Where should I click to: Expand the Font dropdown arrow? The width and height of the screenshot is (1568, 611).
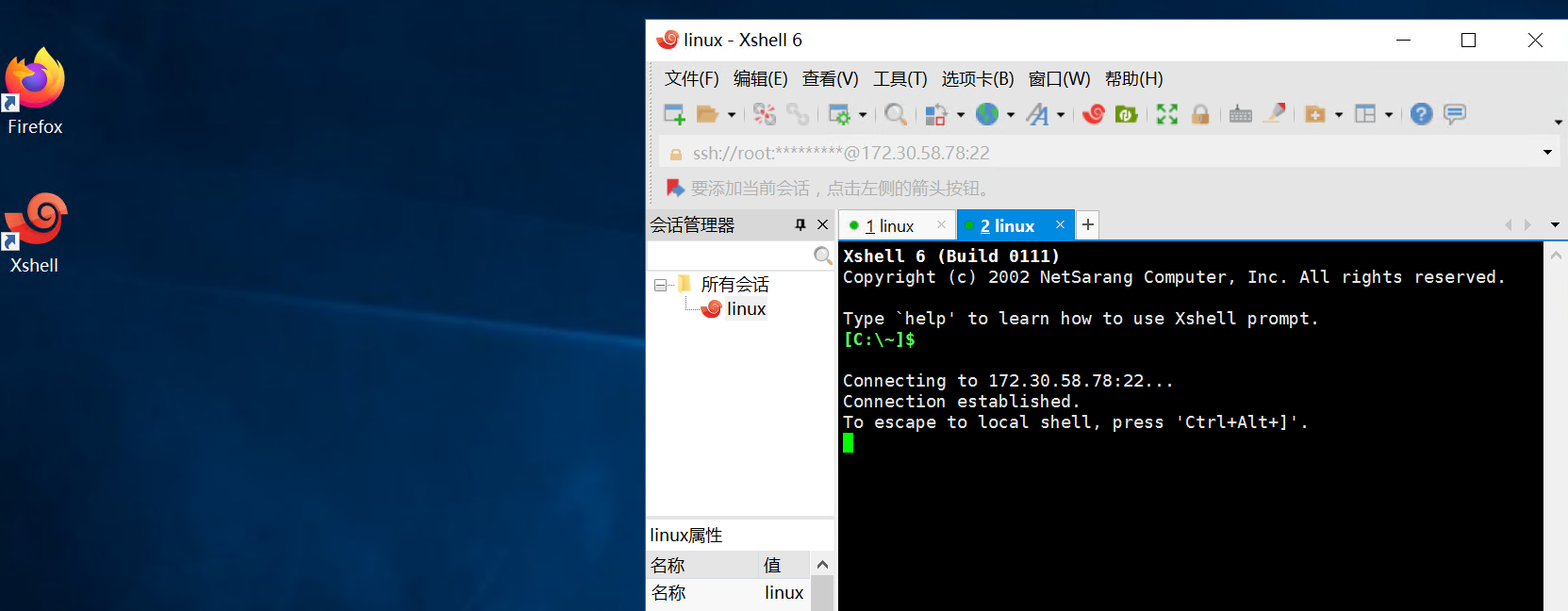[1061, 115]
